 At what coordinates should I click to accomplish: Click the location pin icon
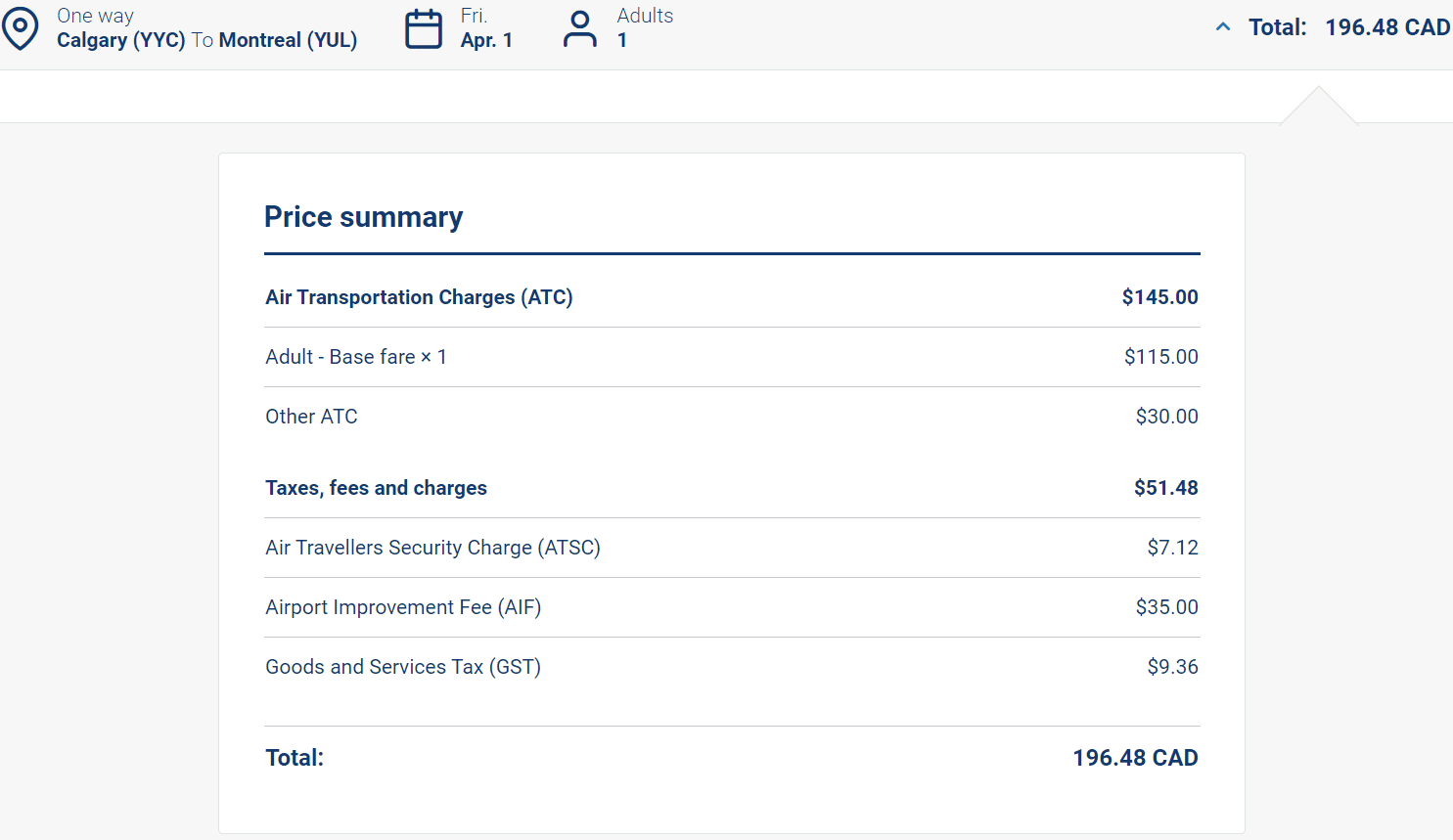point(20,28)
